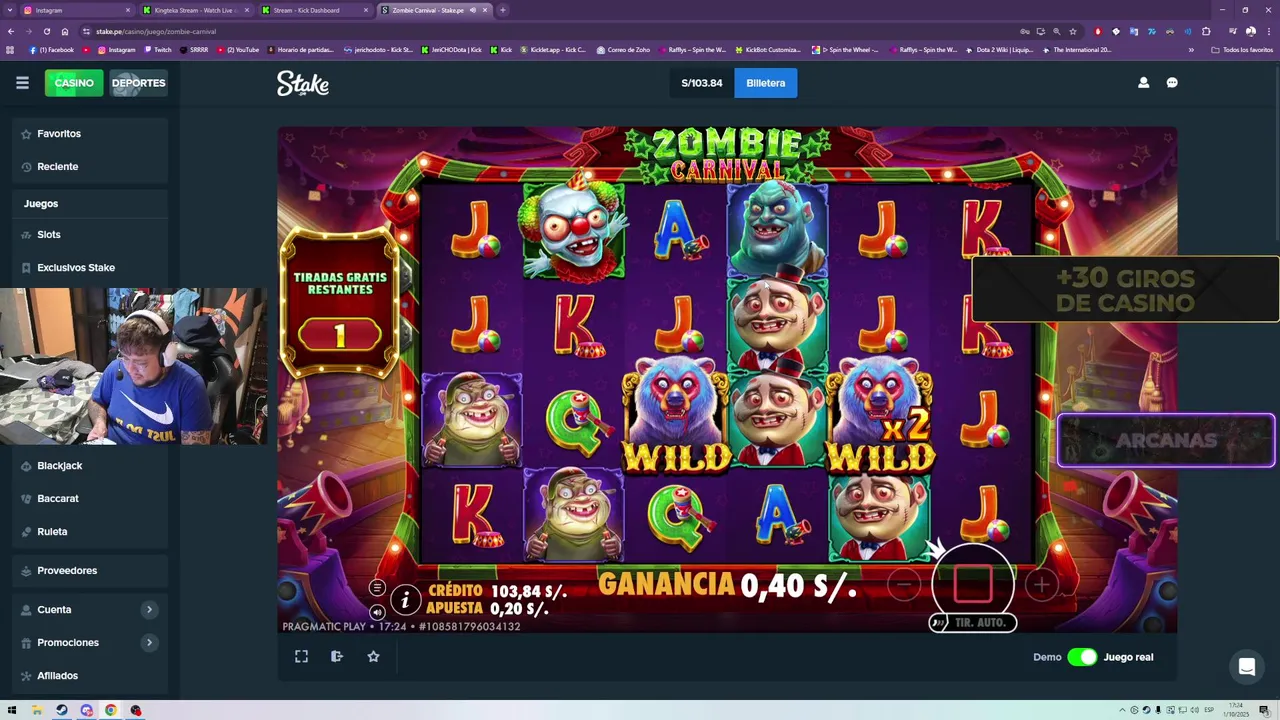This screenshot has width=1280, height=720.
Task: Show hidden system tray icons
Action: click(1121, 710)
